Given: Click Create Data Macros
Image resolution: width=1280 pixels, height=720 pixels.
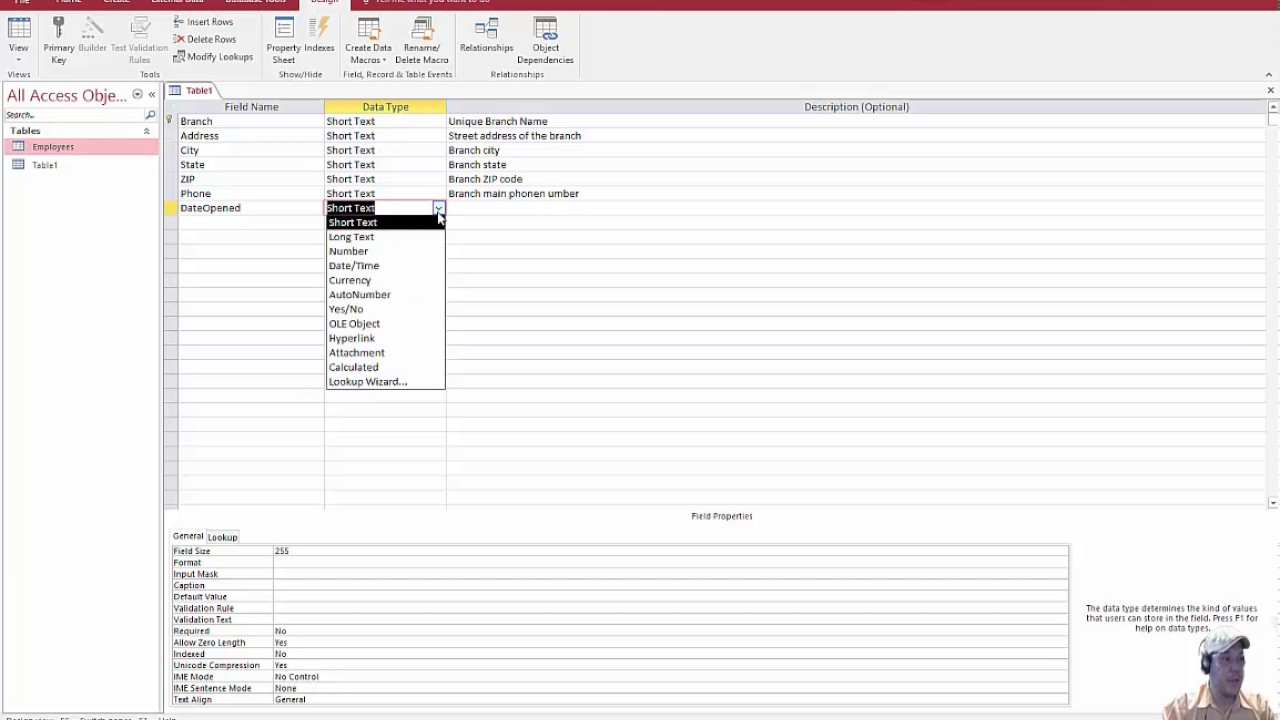Looking at the screenshot, I should tap(368, 40).
